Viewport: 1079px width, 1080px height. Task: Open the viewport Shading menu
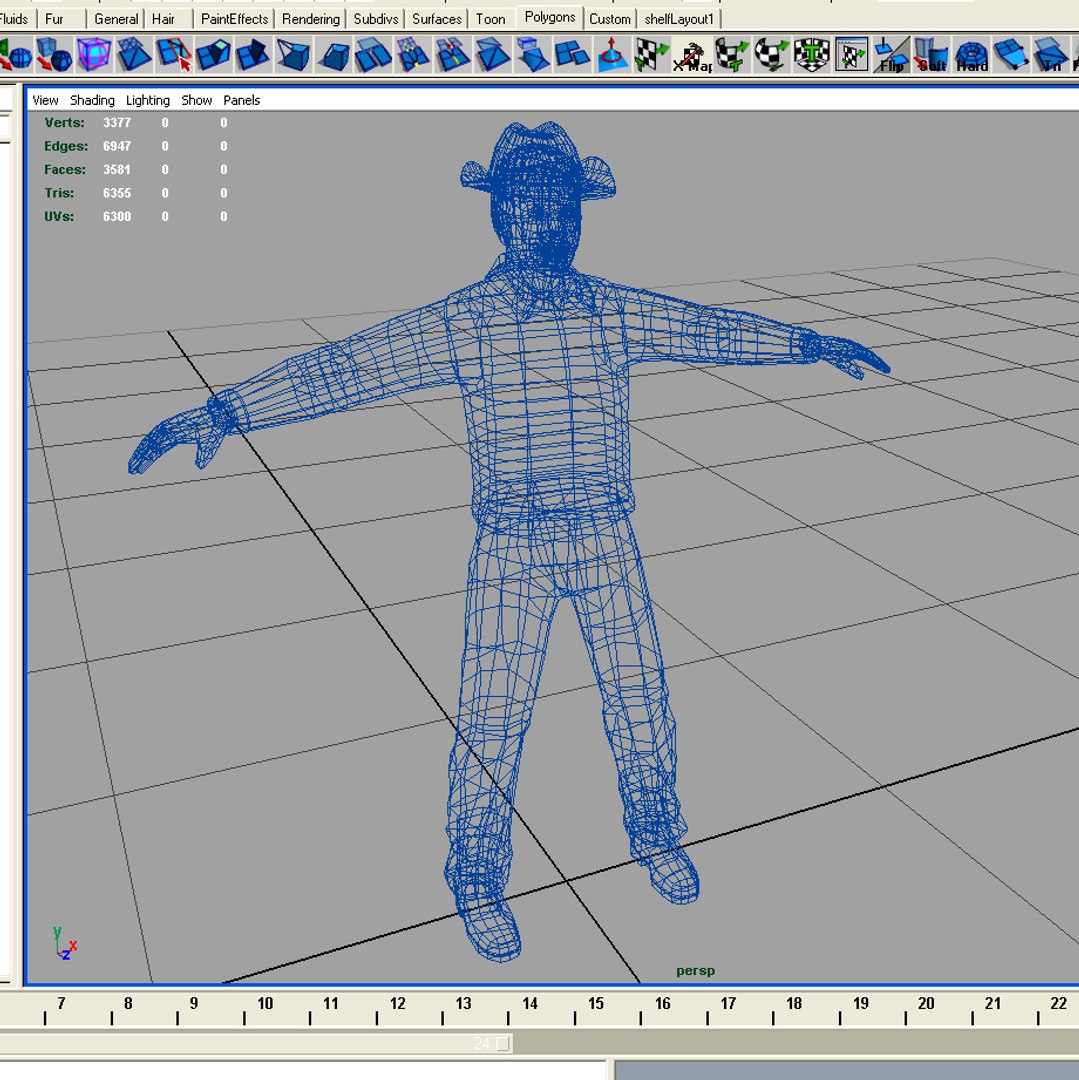[92, 100]
